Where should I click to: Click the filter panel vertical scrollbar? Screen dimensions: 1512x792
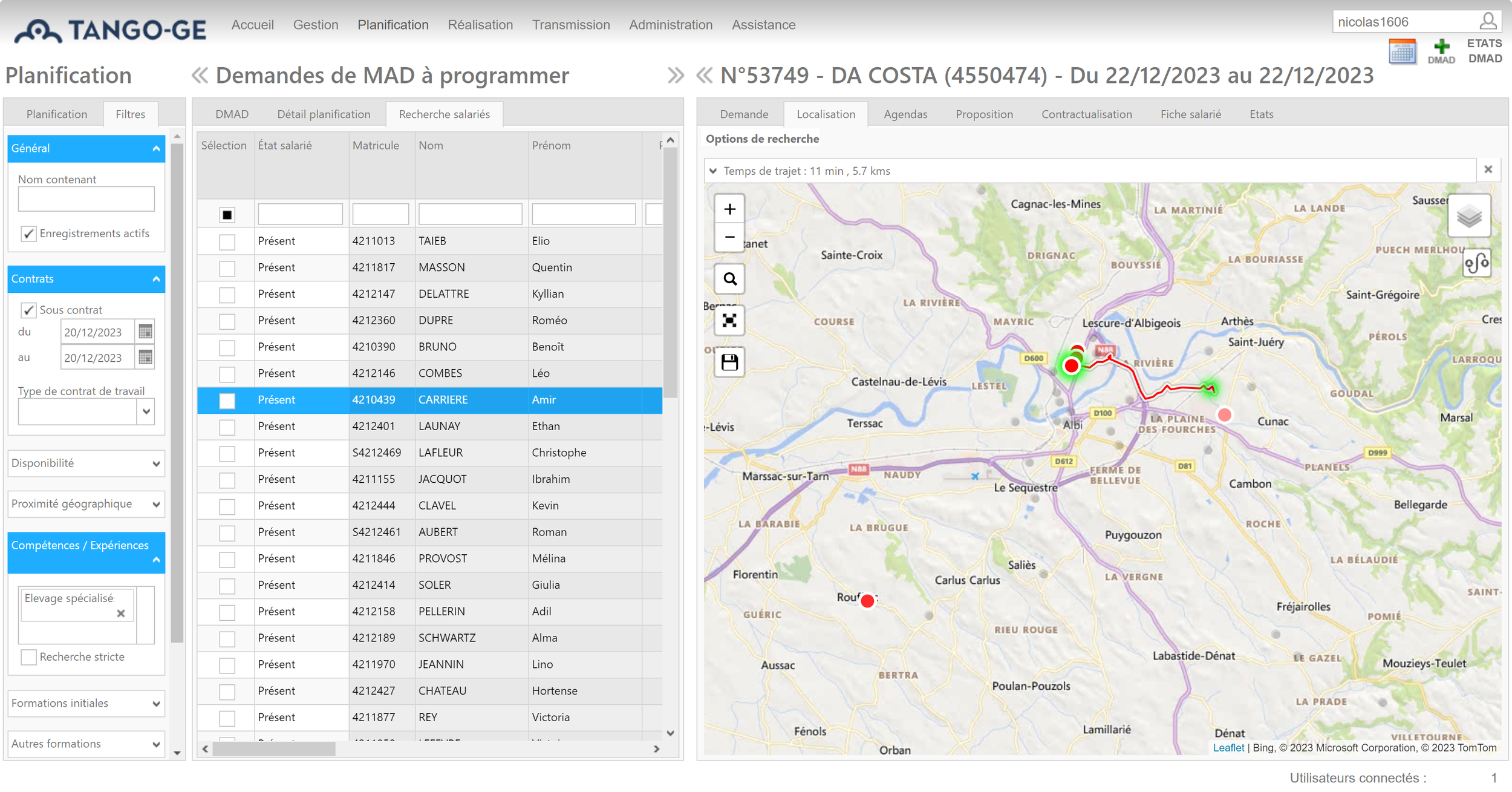177,393
